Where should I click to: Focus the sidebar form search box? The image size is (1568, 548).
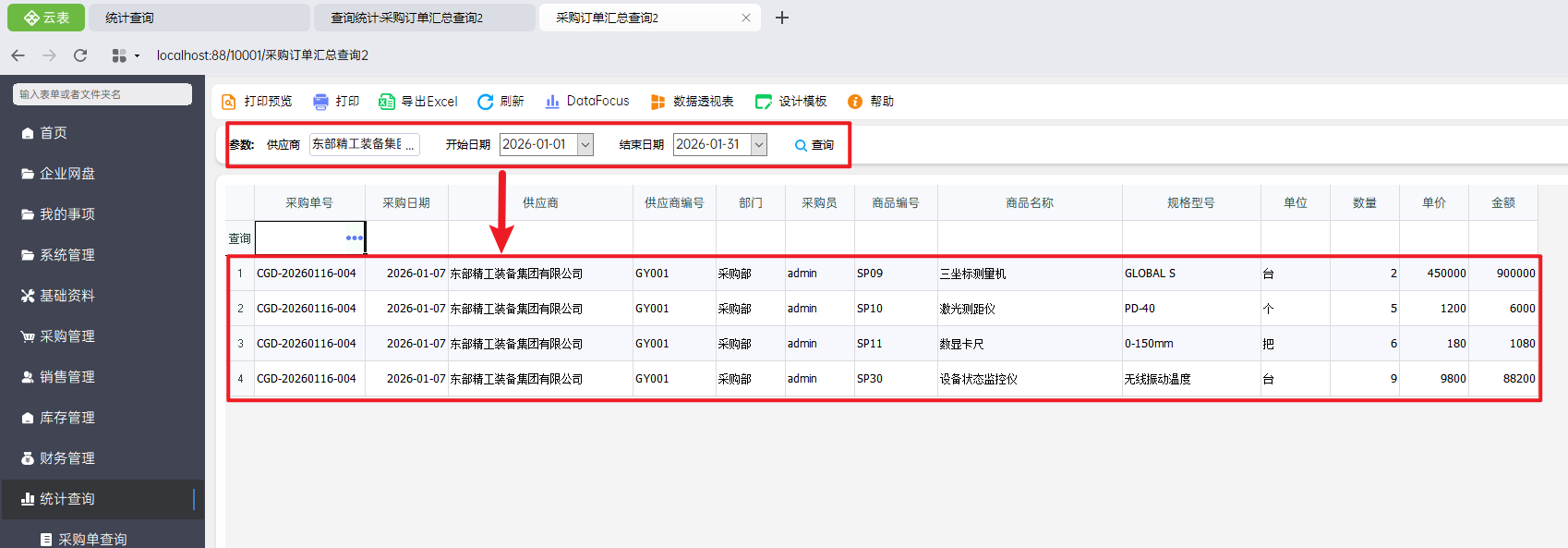(x=103, y=94)
